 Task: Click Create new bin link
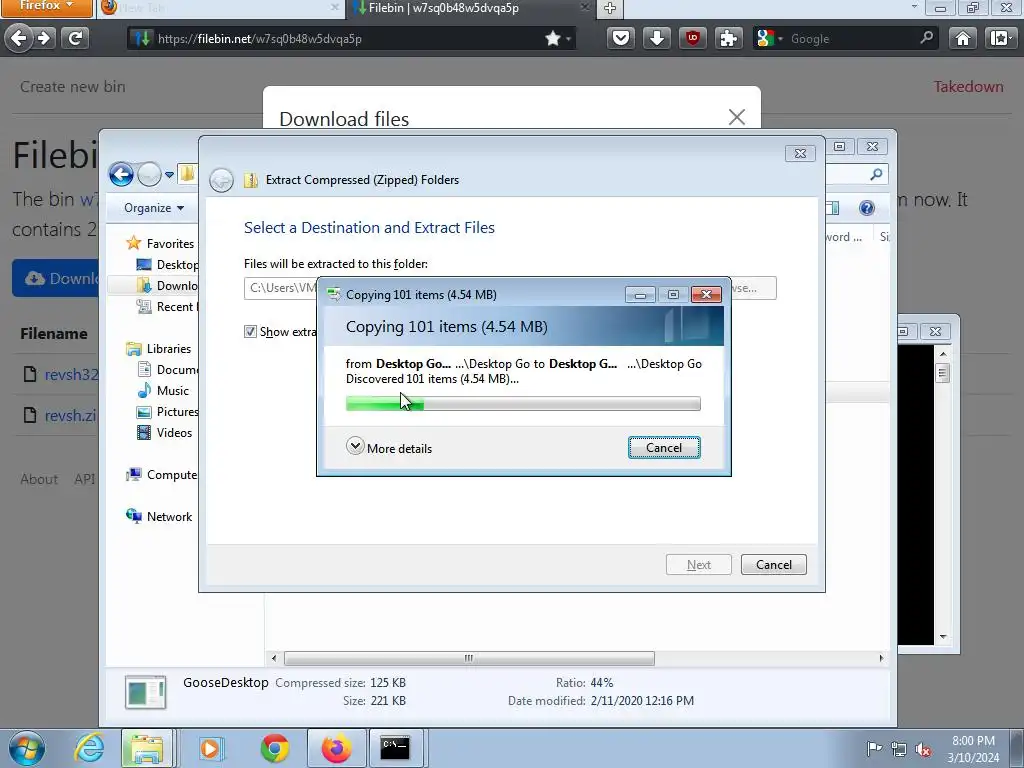pos(72,86)
